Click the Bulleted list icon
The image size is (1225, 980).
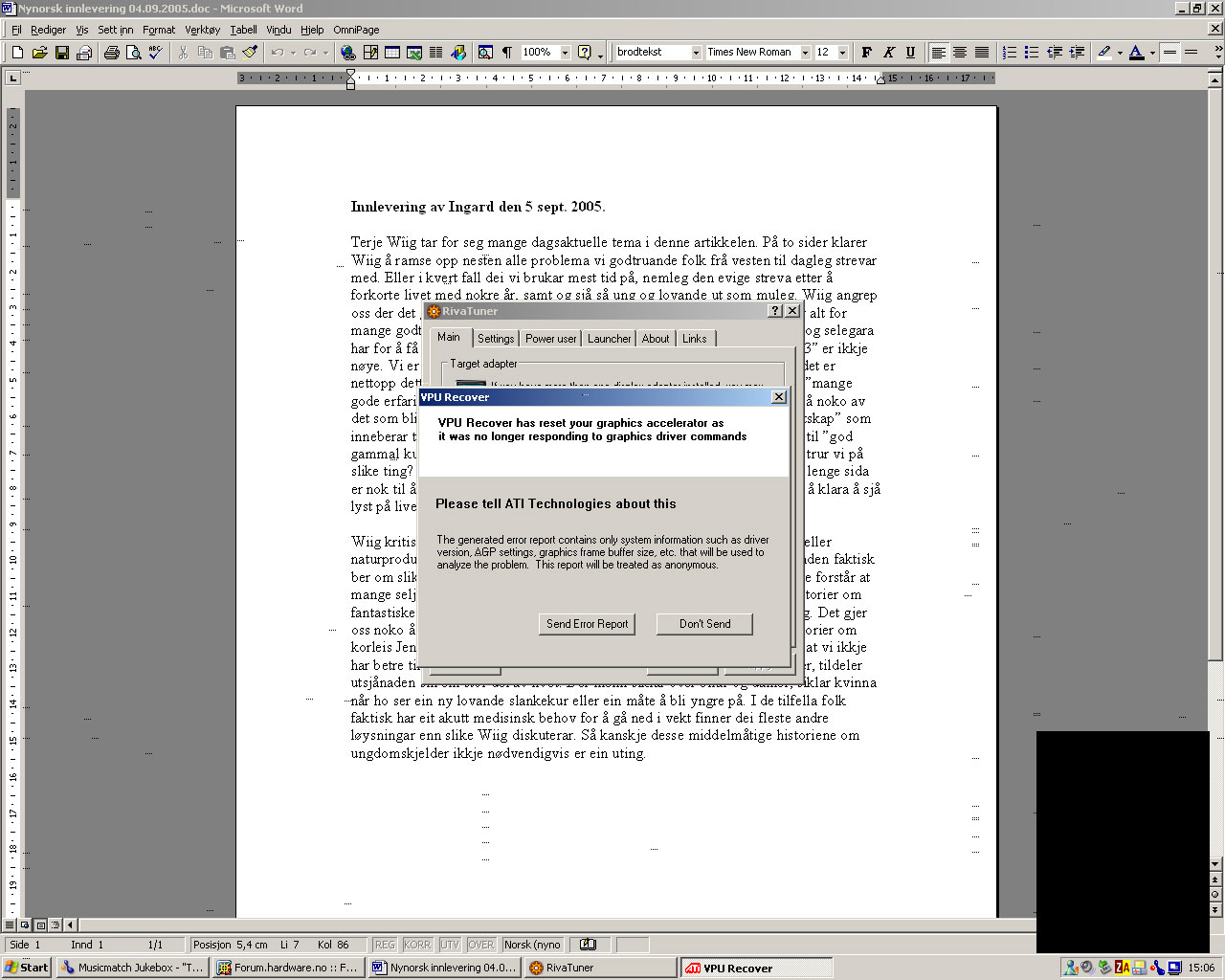pos(1032,53)
